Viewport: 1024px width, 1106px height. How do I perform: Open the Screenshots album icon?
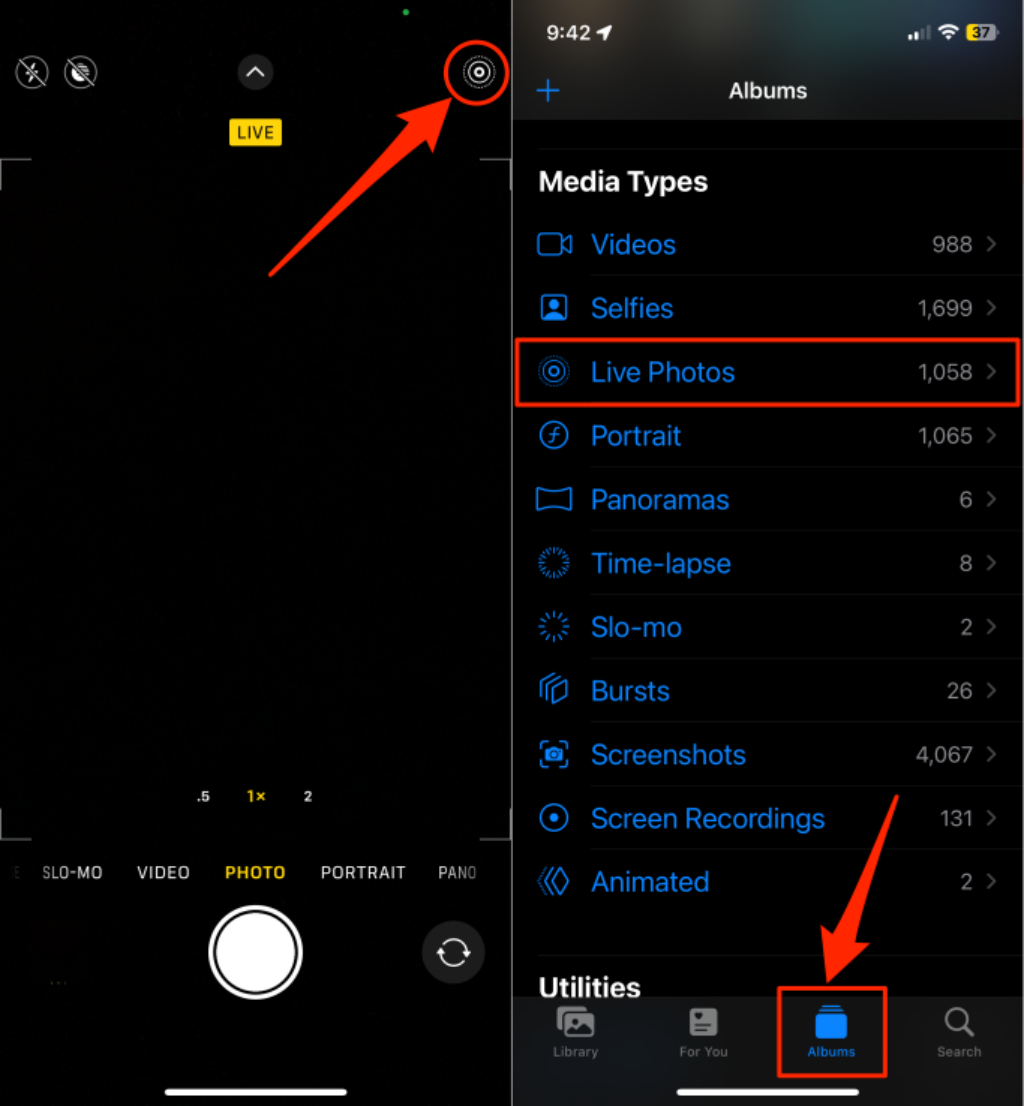click(554, 754)
